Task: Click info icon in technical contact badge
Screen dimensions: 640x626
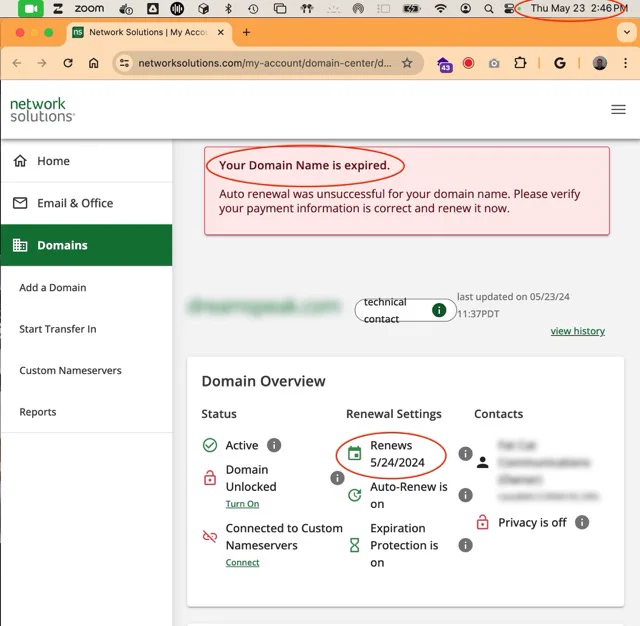Action: pos(439,310)
